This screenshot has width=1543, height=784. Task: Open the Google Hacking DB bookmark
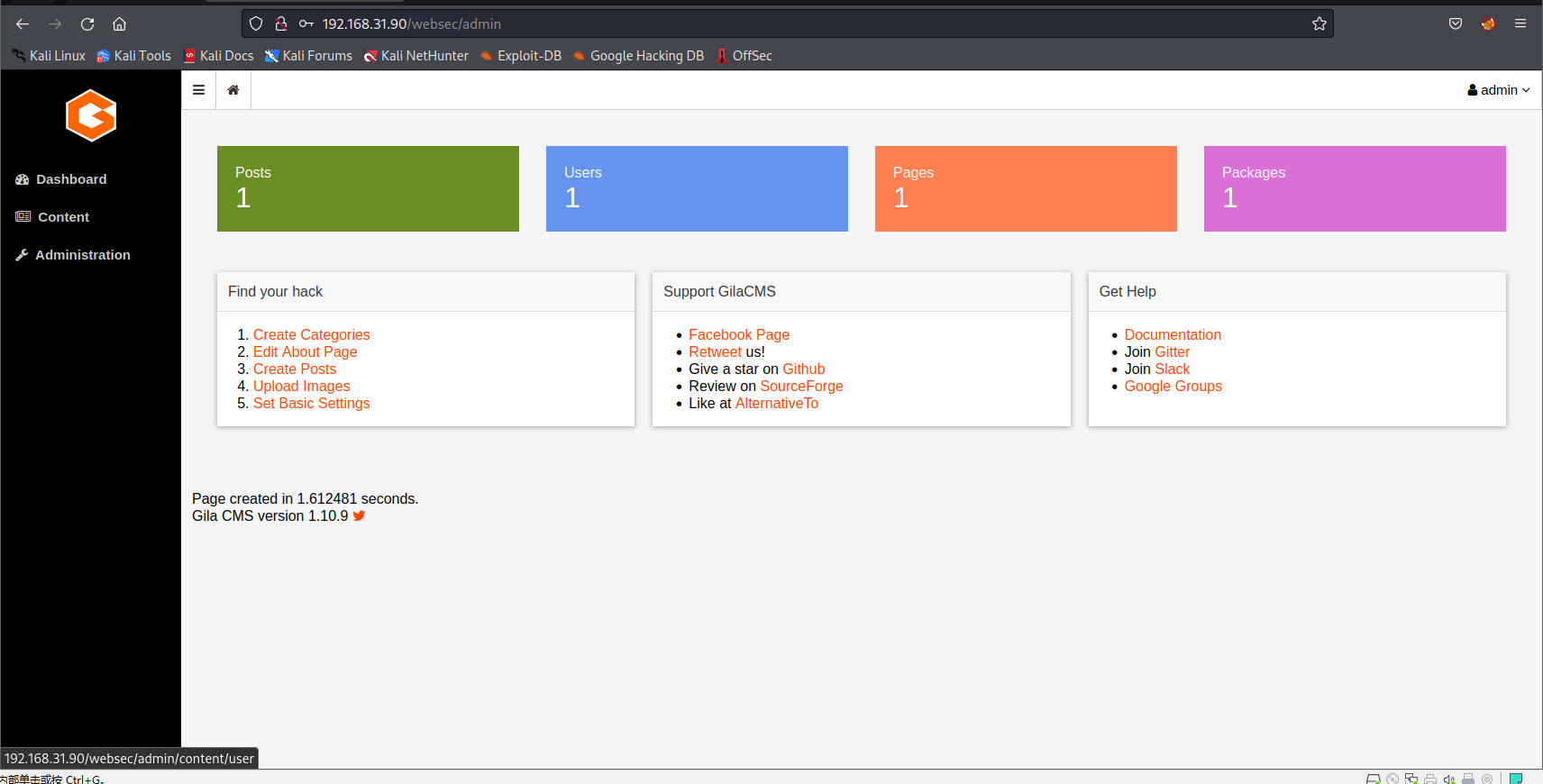coord(639,56)
